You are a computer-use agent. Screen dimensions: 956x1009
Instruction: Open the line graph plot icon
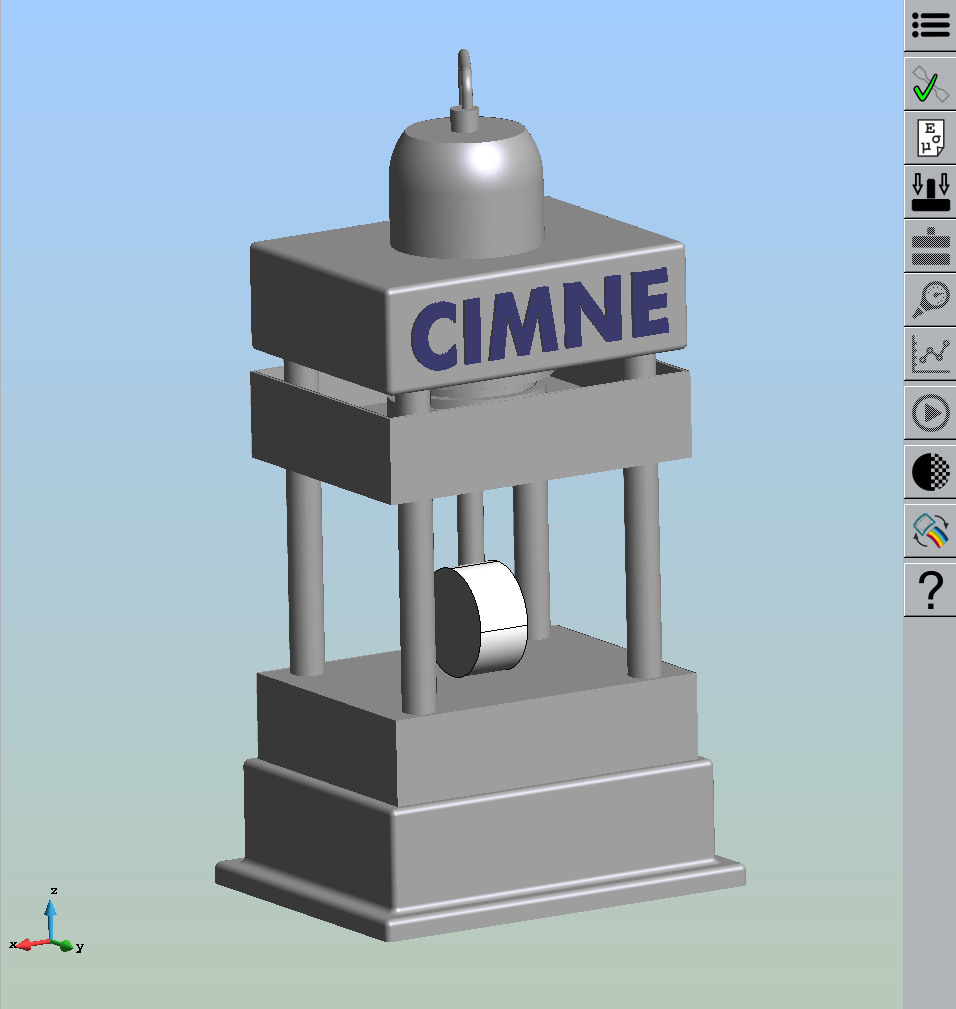(930, 353)
